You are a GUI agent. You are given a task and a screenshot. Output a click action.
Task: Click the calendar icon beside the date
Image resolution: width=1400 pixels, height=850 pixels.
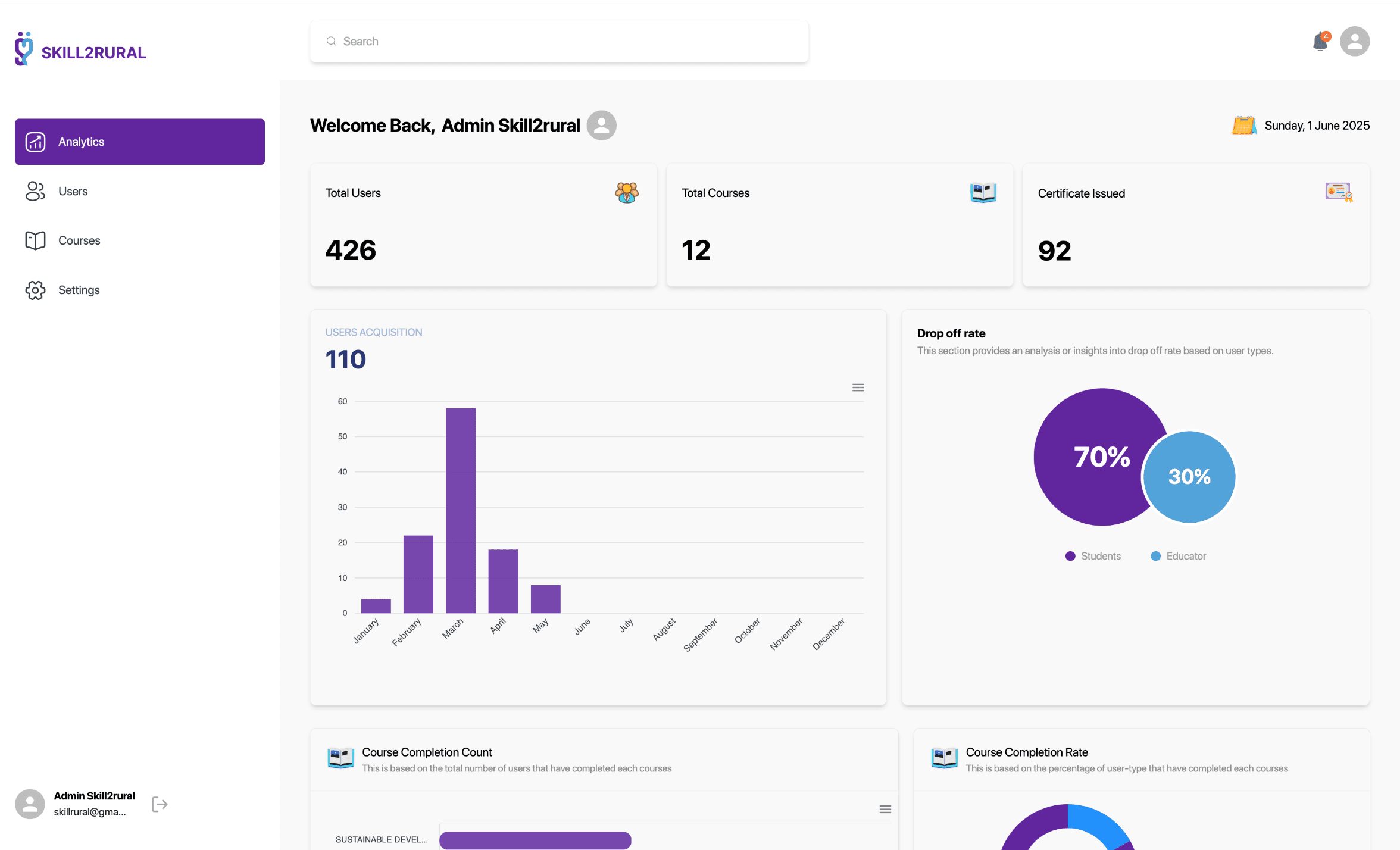point(1243,125)
